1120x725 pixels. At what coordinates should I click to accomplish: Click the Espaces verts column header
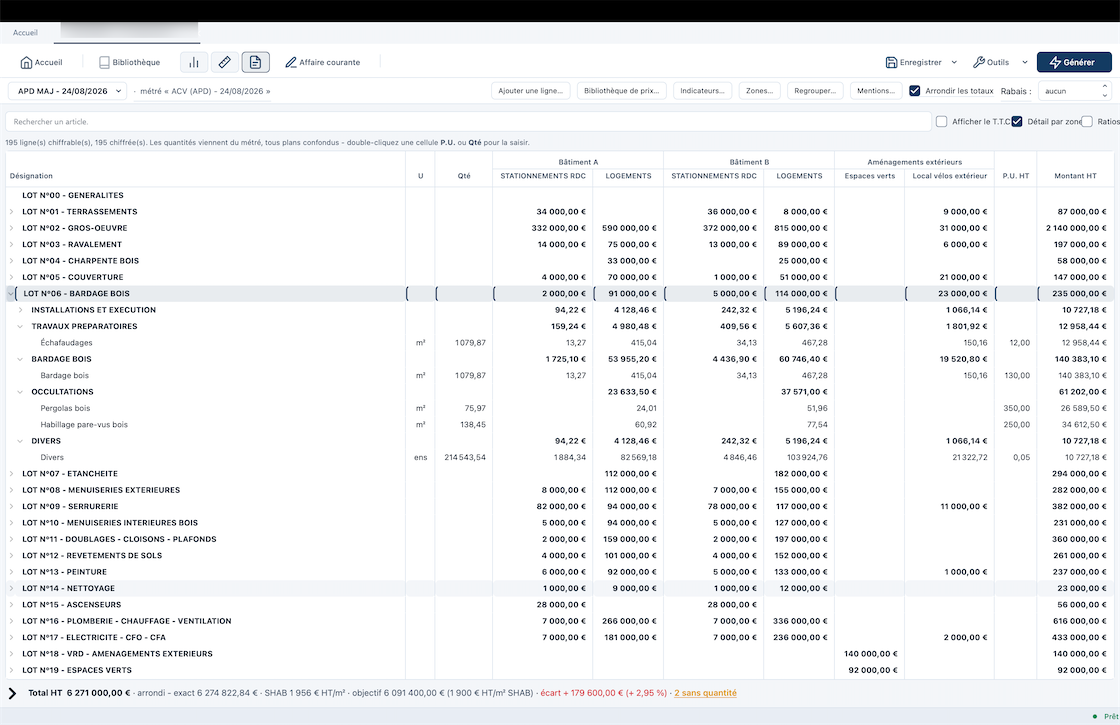click(869, 176)
